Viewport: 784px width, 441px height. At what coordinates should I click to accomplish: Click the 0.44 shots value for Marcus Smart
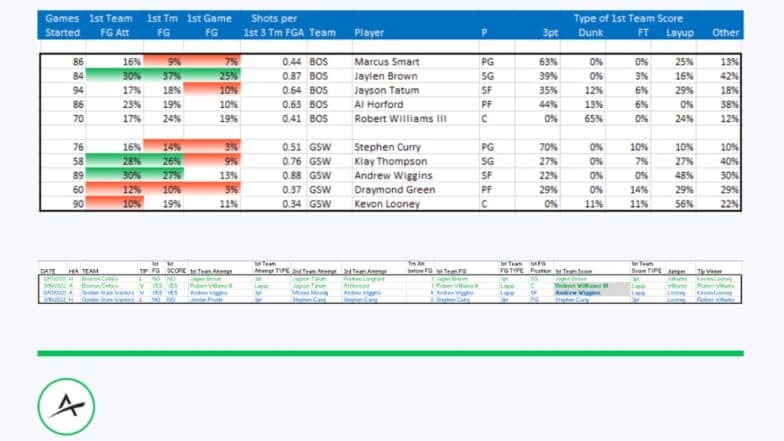292,62
